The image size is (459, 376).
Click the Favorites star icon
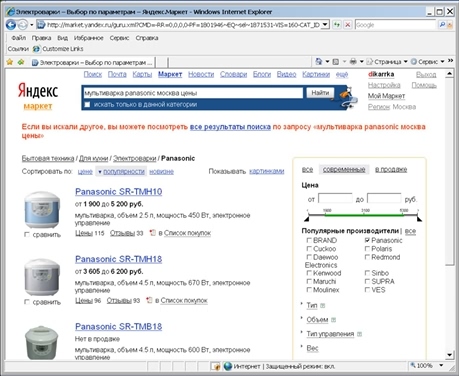[10, 62]
